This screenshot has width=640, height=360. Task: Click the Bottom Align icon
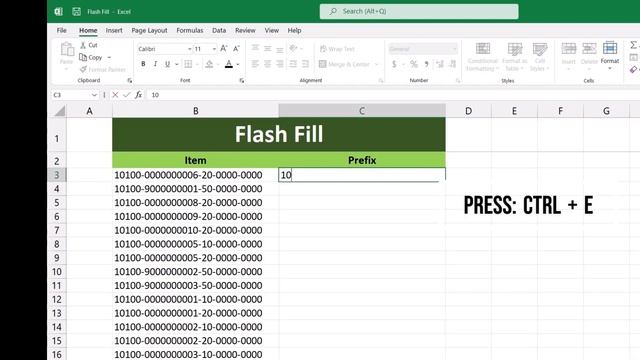pos(280,49)
